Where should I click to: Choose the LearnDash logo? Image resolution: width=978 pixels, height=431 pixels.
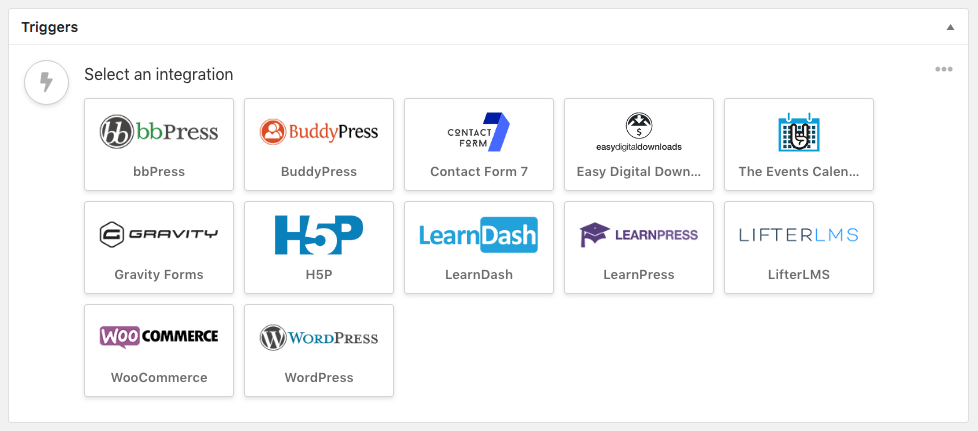(x=478, y=235)
